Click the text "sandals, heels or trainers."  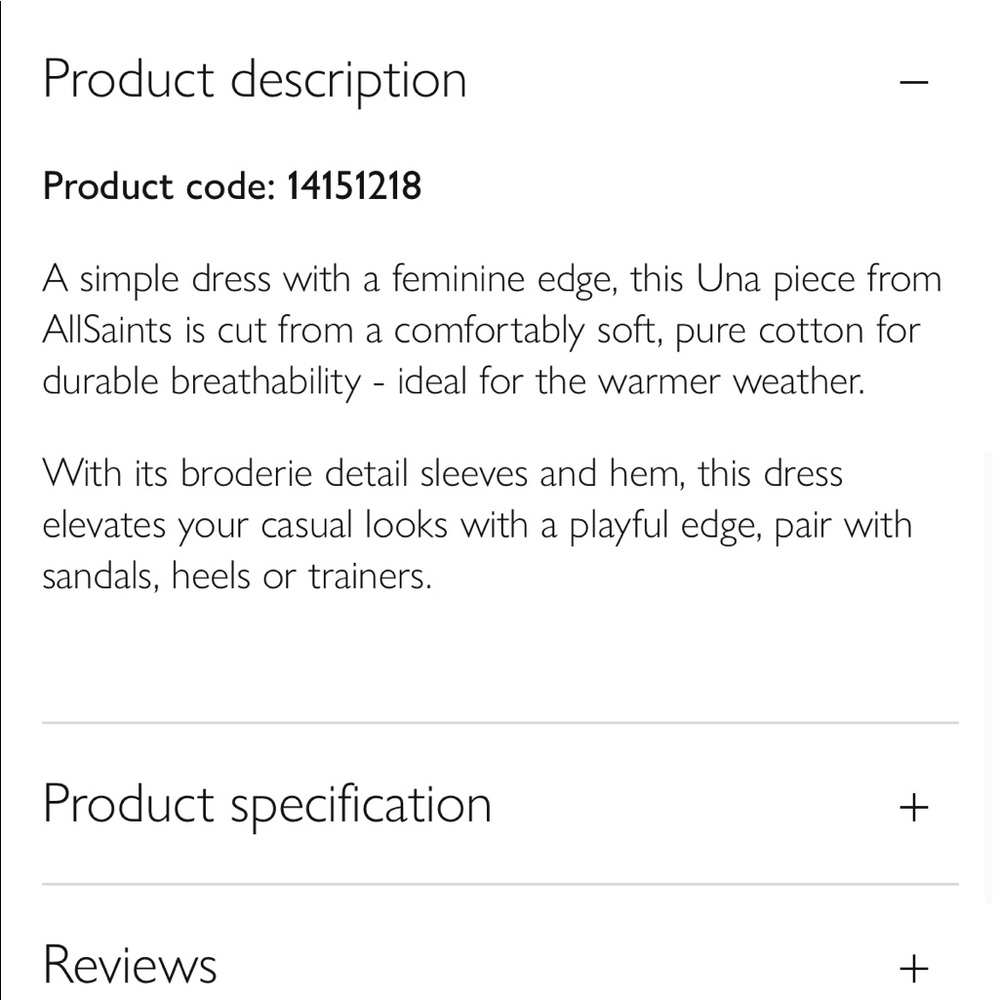[237, 577]
